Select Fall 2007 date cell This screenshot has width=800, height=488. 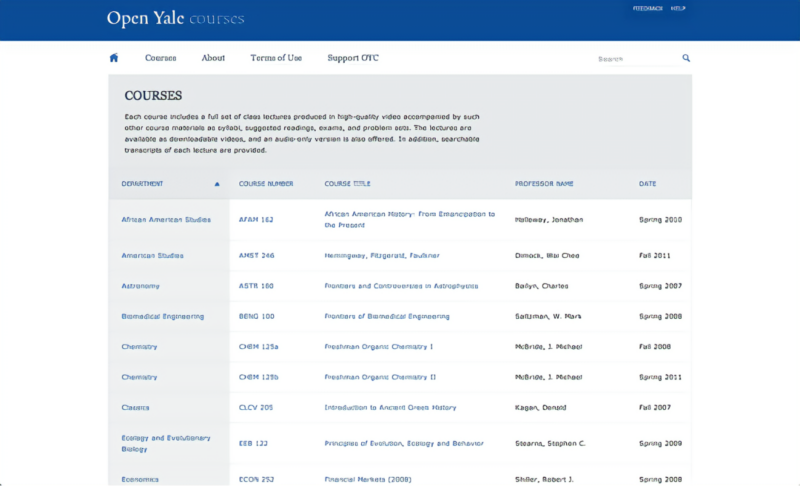coord(655,407)
